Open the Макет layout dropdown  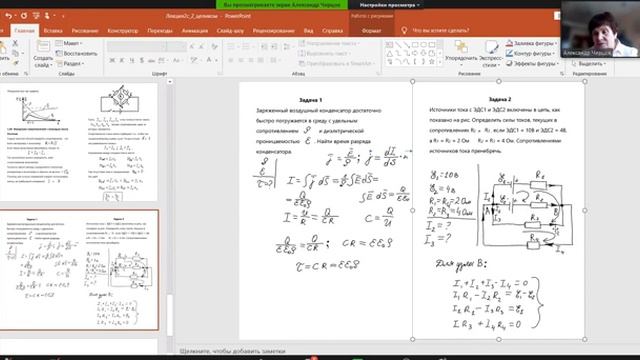69,43
